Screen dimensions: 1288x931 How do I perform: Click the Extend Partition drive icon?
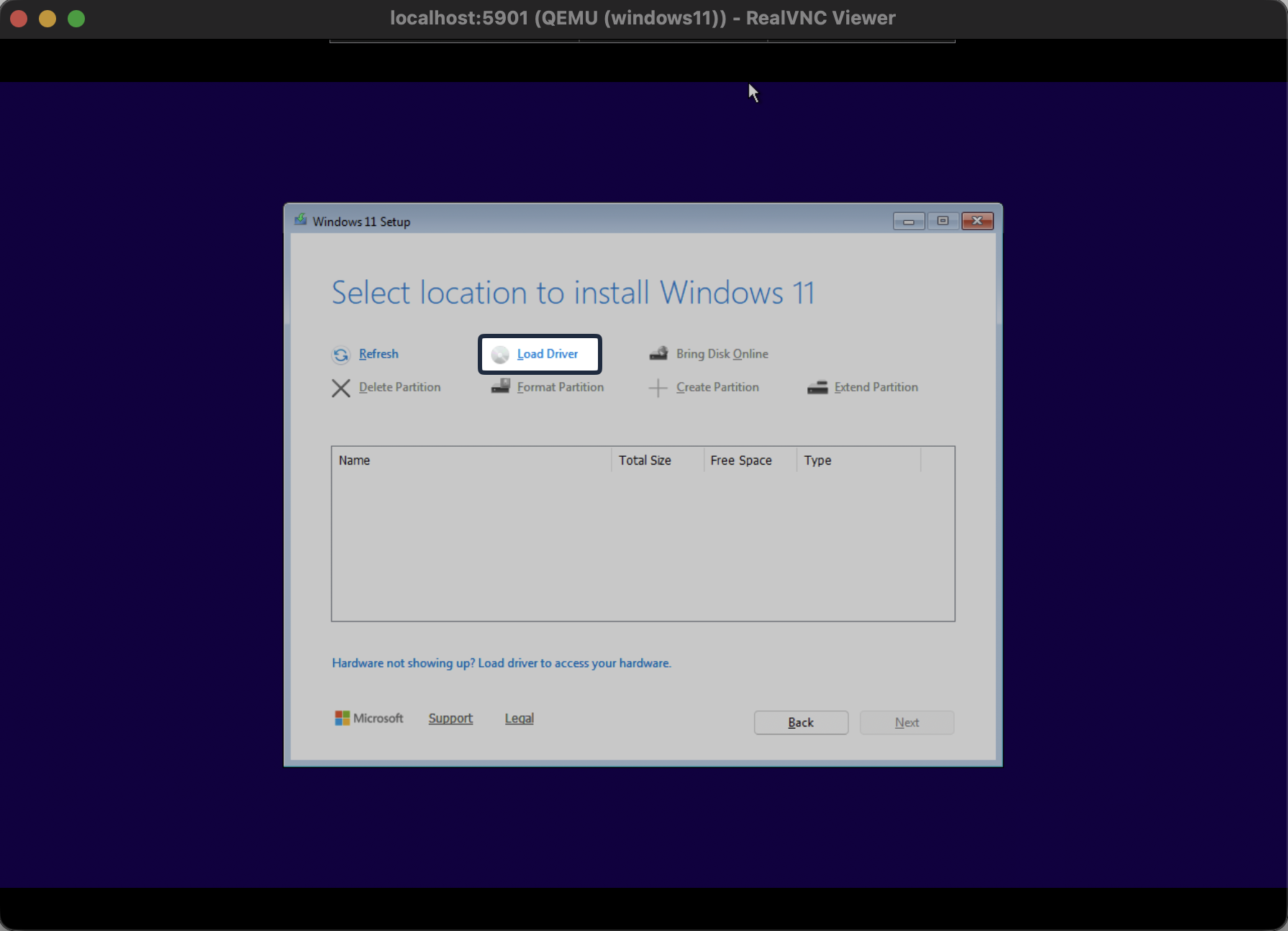click(x=817, y=388)
